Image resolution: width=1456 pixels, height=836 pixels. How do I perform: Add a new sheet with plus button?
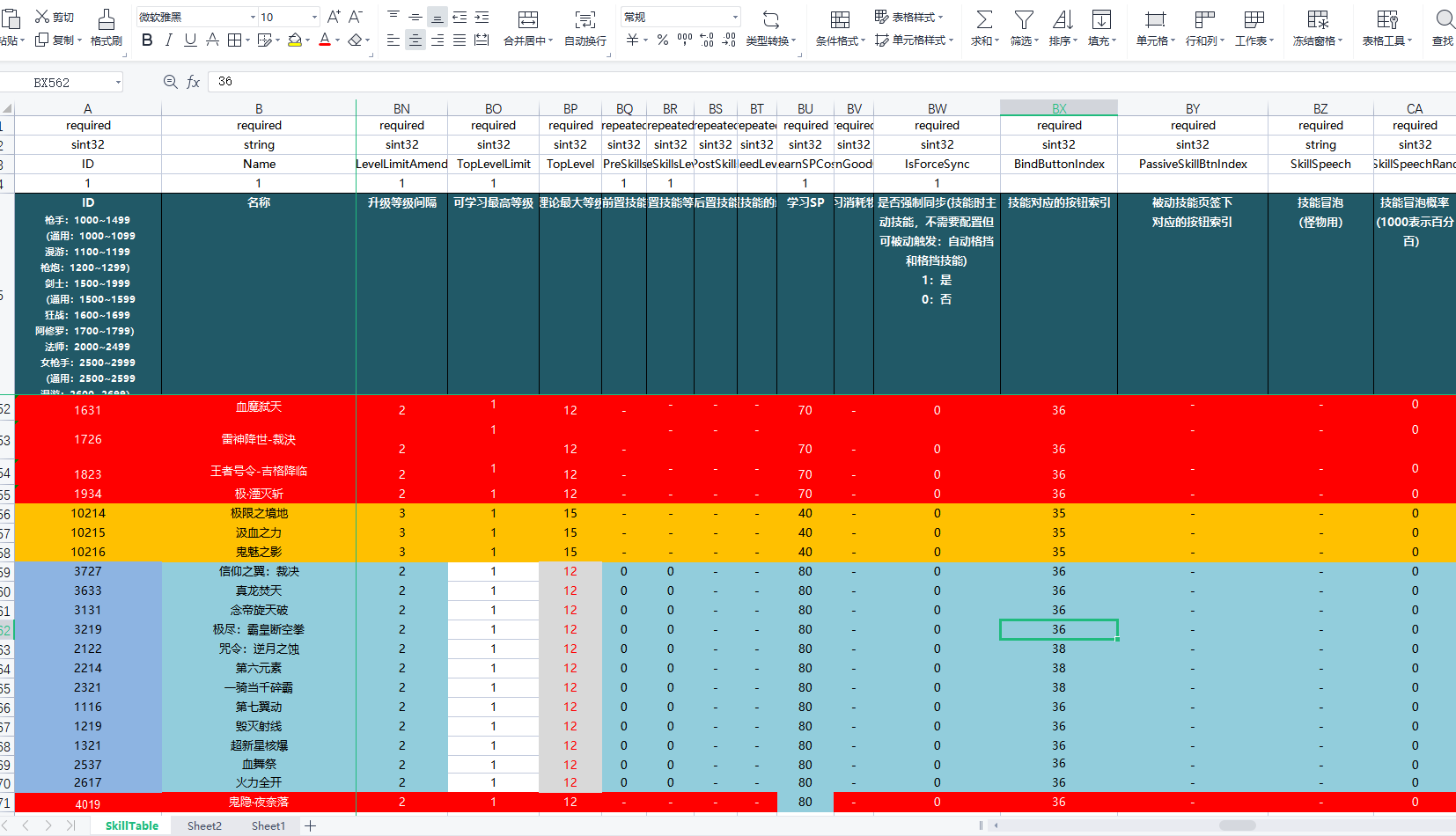310,825
